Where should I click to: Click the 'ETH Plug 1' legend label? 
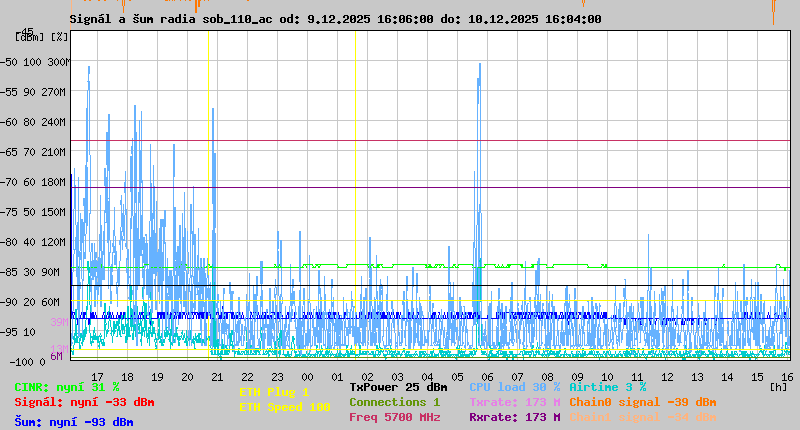point(274,392)
